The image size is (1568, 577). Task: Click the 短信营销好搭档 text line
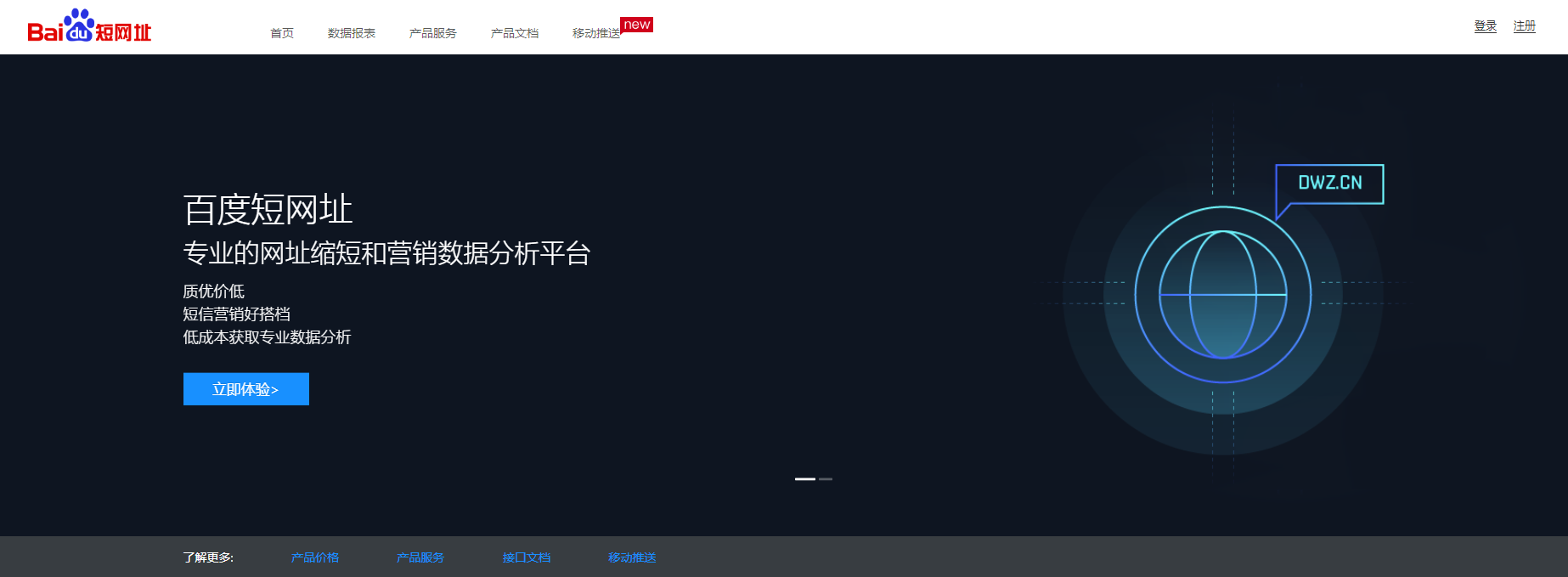[237, 314]
